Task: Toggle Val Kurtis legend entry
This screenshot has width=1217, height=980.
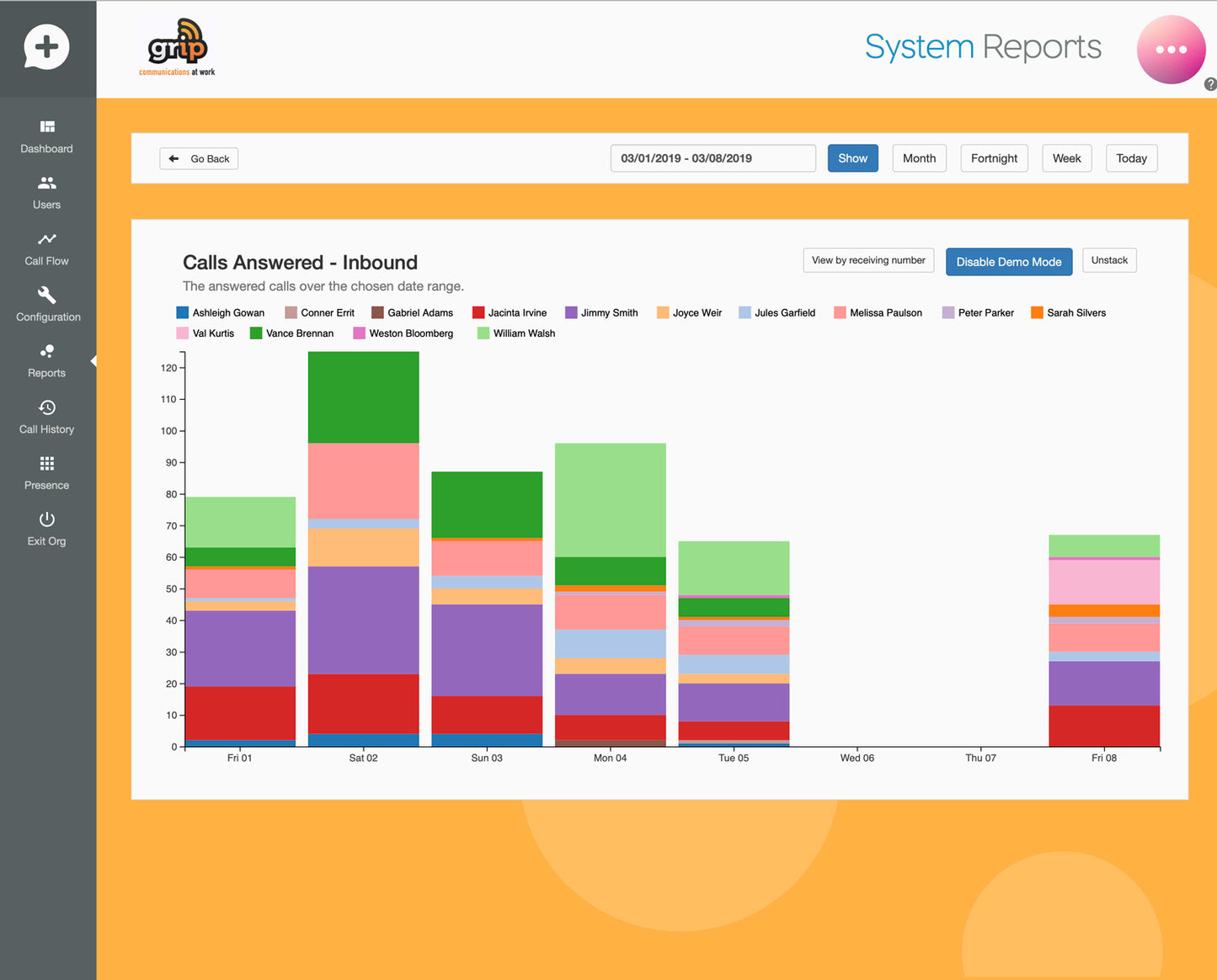Action: [x=206, y=333]
